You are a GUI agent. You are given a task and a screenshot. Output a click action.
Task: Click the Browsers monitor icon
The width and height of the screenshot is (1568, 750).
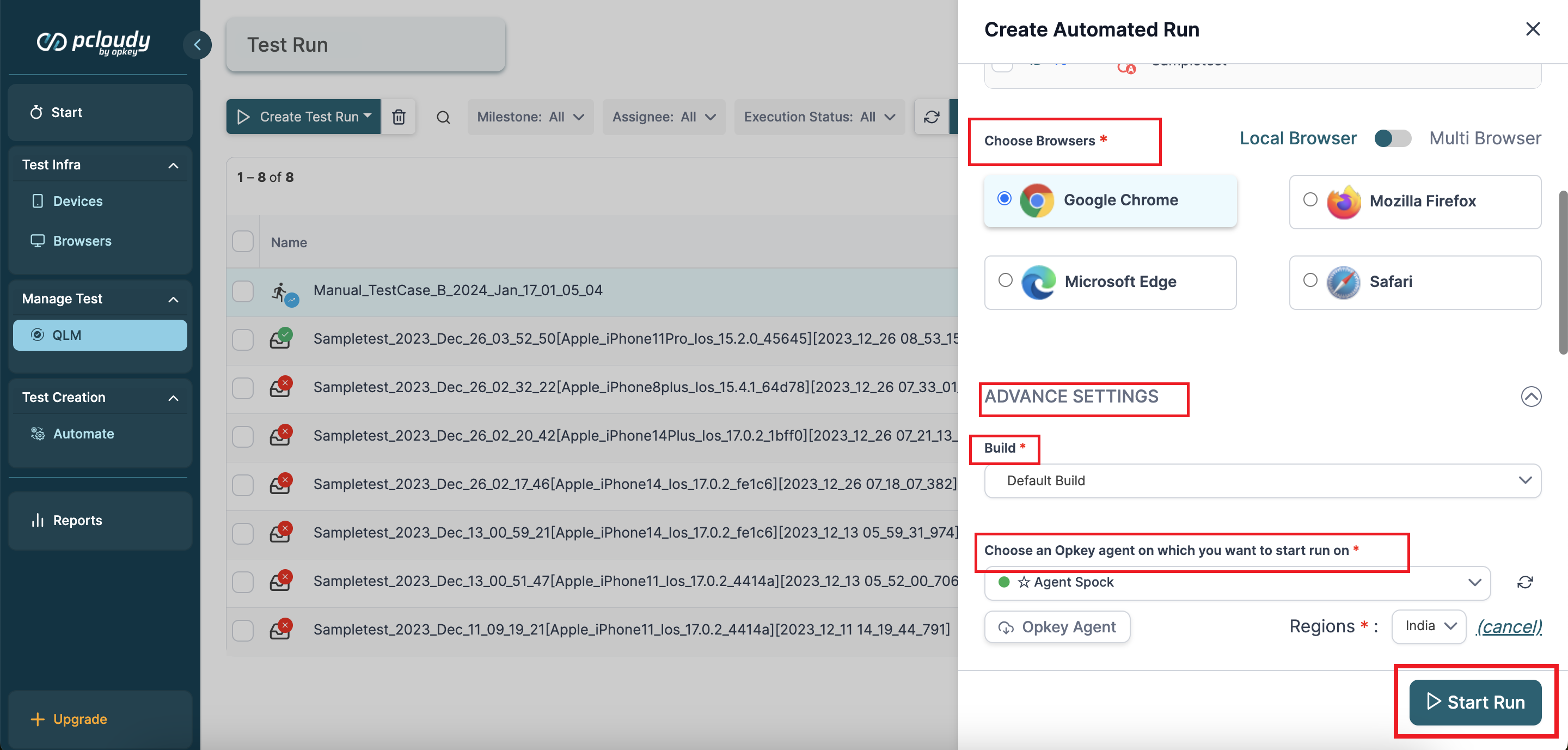coord(38,240)
